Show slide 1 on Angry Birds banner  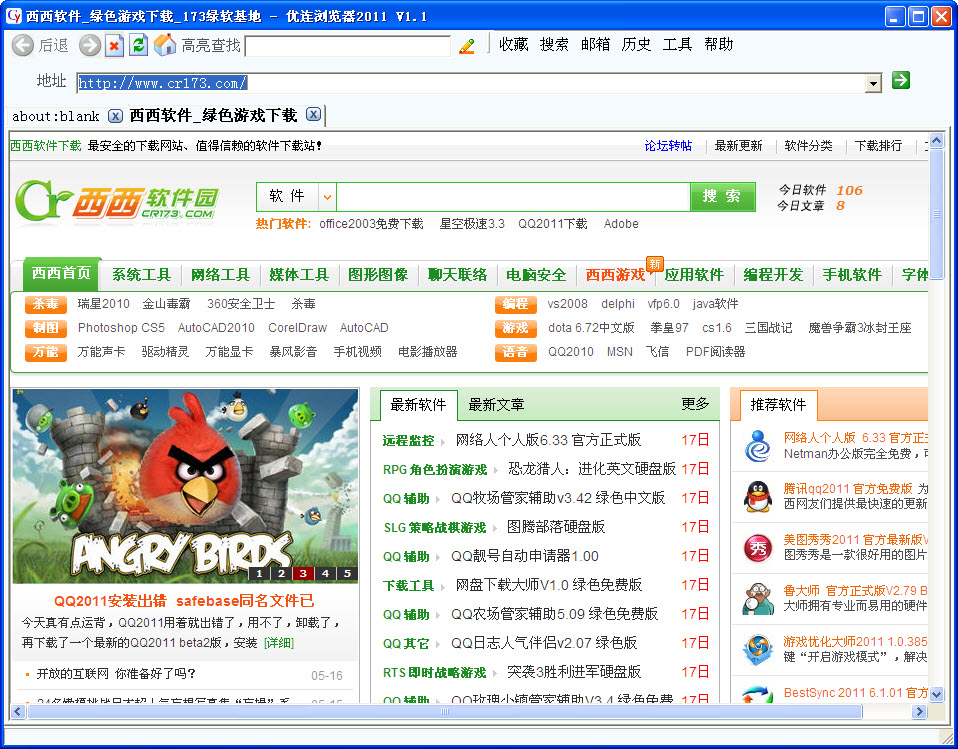pyautogui.click(x=259, y=573)
